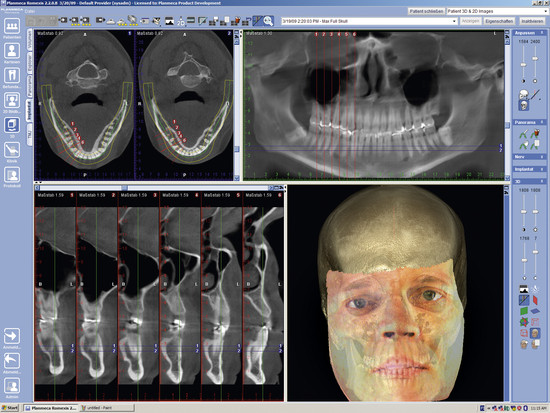Click the magnifier zoom tool in toolbar
The width and height of the screenshot is (550, 413).
pyautogui.click(x=268, y=21)
